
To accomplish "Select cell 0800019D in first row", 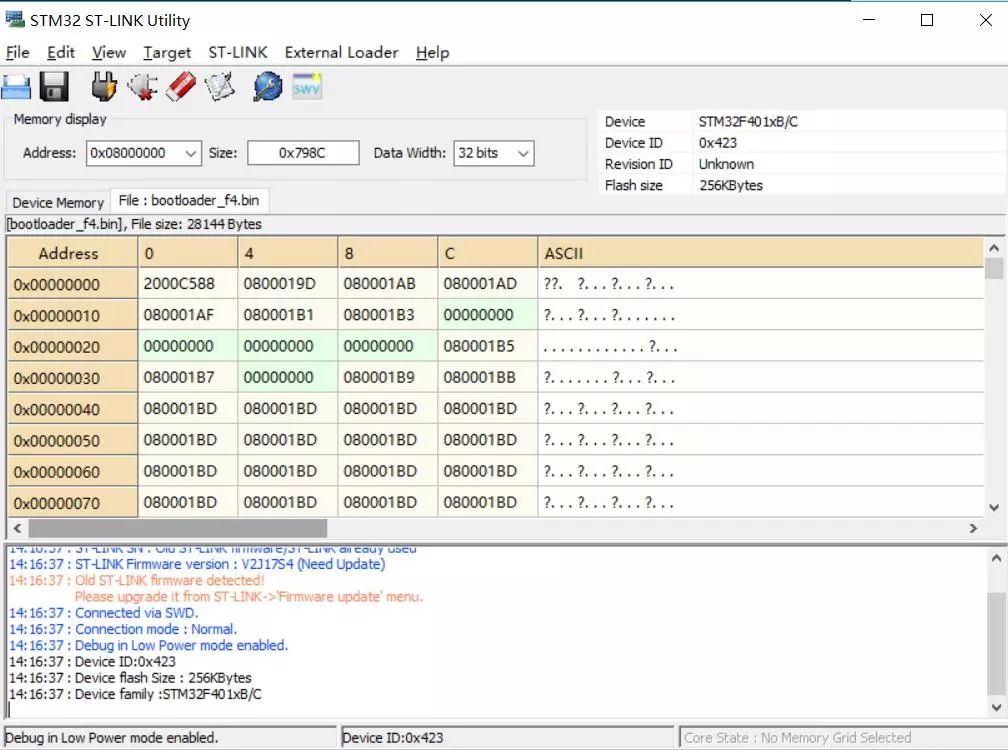I will [x=288, y=284].
